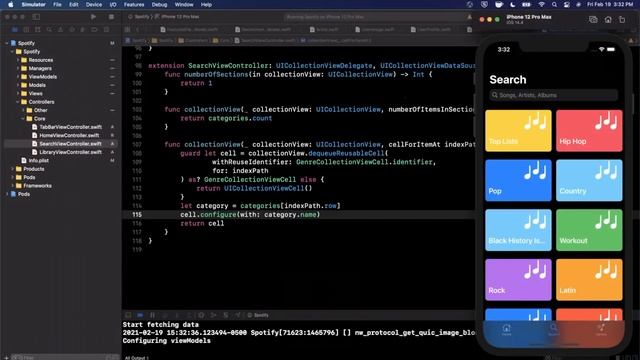Pause program execution in the debug bar
Screen dimensions: 640x360
pyautogui.click(x=152, y=315)
